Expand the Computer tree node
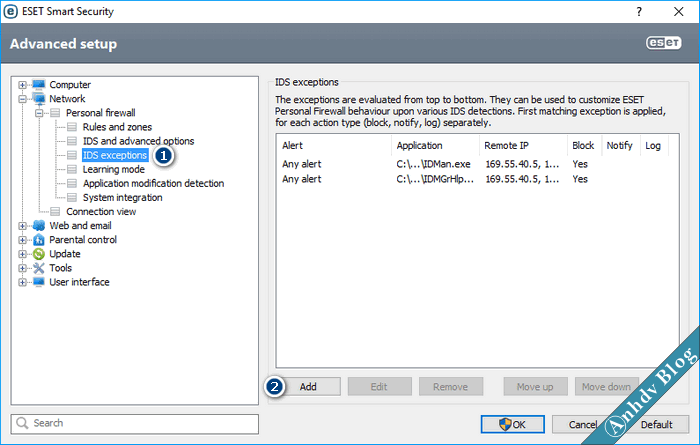Image resolution: width=700 pixels, height=445 pixels. pyautogui.click(x=22, y=84)
